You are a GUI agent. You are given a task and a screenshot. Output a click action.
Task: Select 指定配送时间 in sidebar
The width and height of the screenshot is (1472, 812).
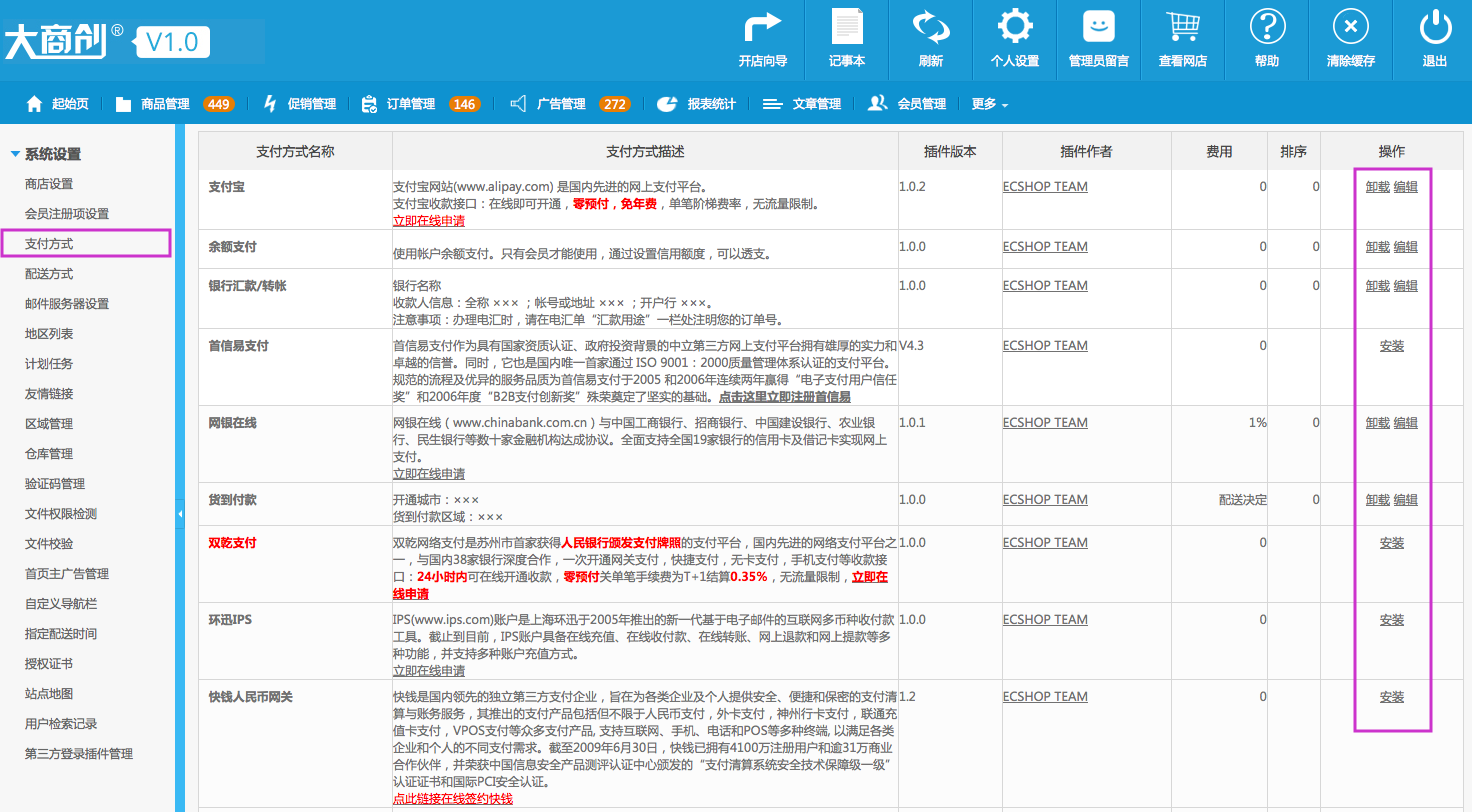[x=61, y=634]
